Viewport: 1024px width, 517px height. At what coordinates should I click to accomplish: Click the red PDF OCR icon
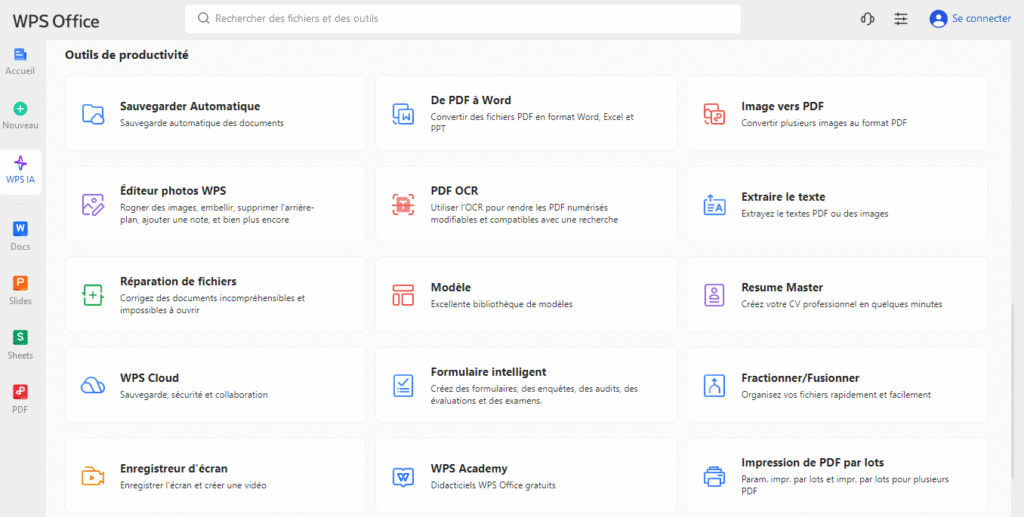(x=404, y=204)
